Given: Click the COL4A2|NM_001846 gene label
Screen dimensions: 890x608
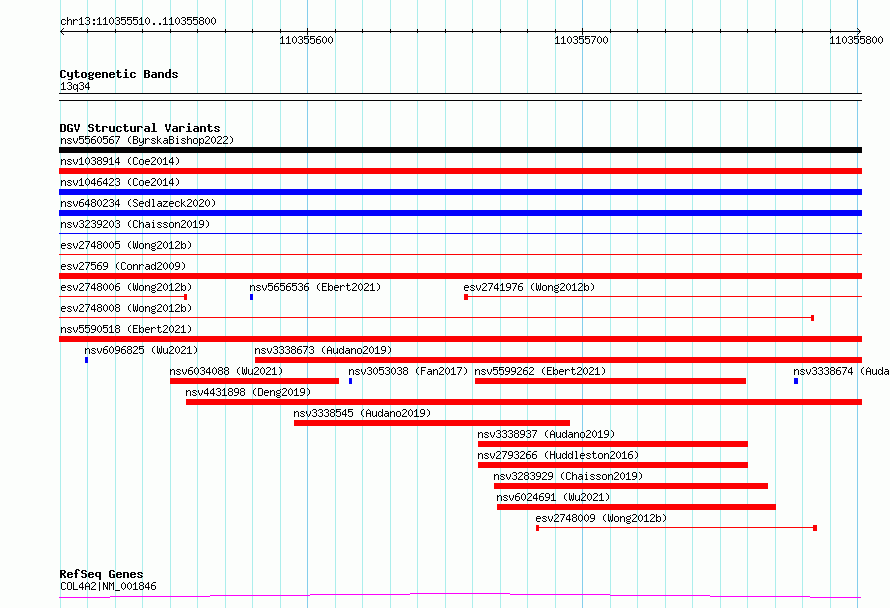Looking at the screenshot, I should (x=108, y=586).
